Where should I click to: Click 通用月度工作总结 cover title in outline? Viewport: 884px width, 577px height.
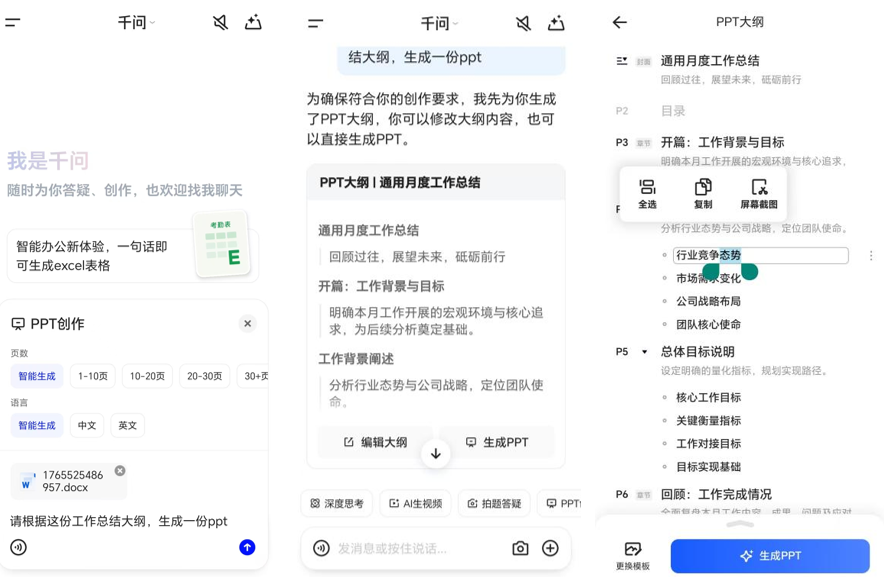click(x=710, y=60)
